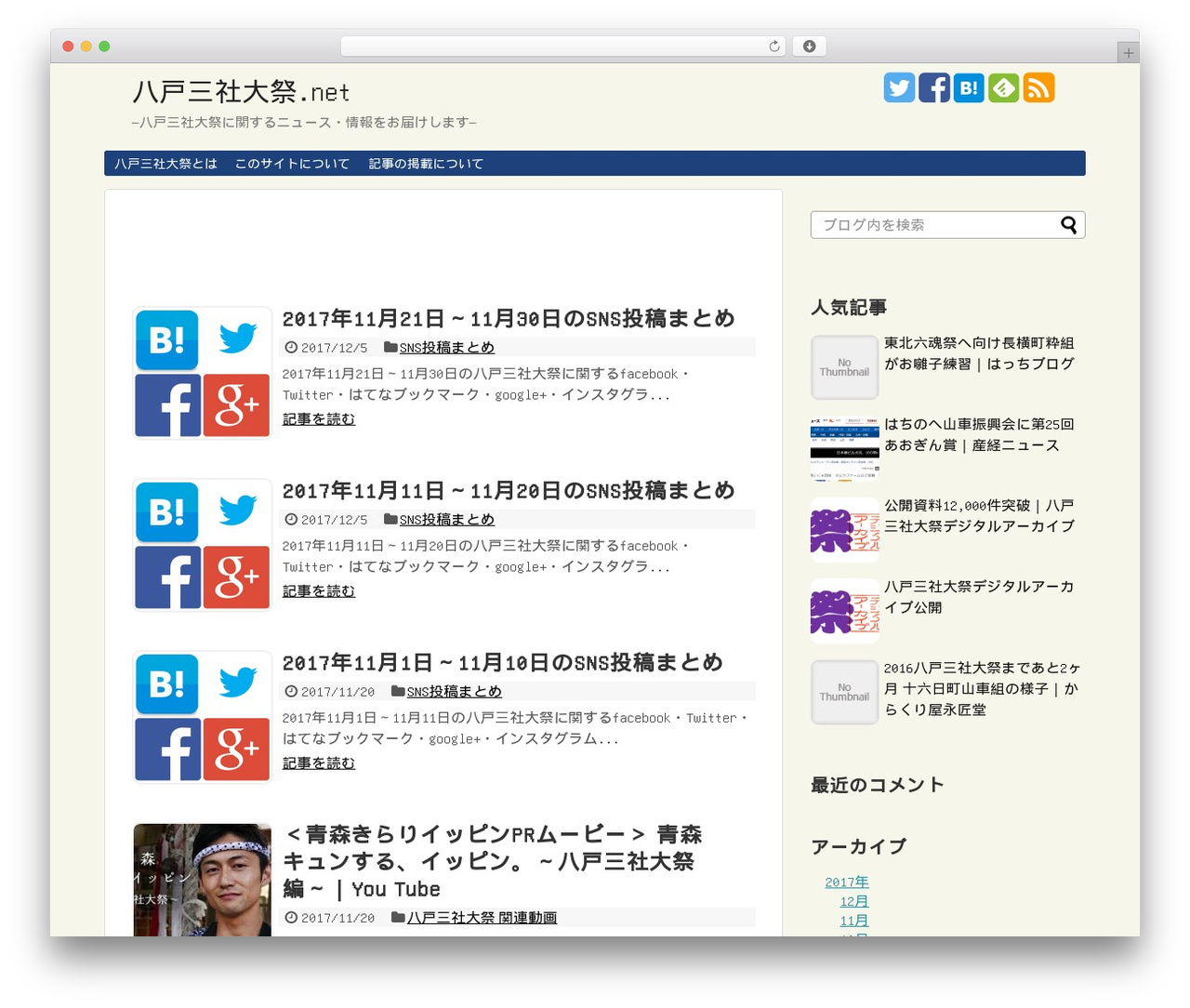Open the 2017年 archive link
Viewport: 1190px width, 1008px height.
[x=847, y=882]
